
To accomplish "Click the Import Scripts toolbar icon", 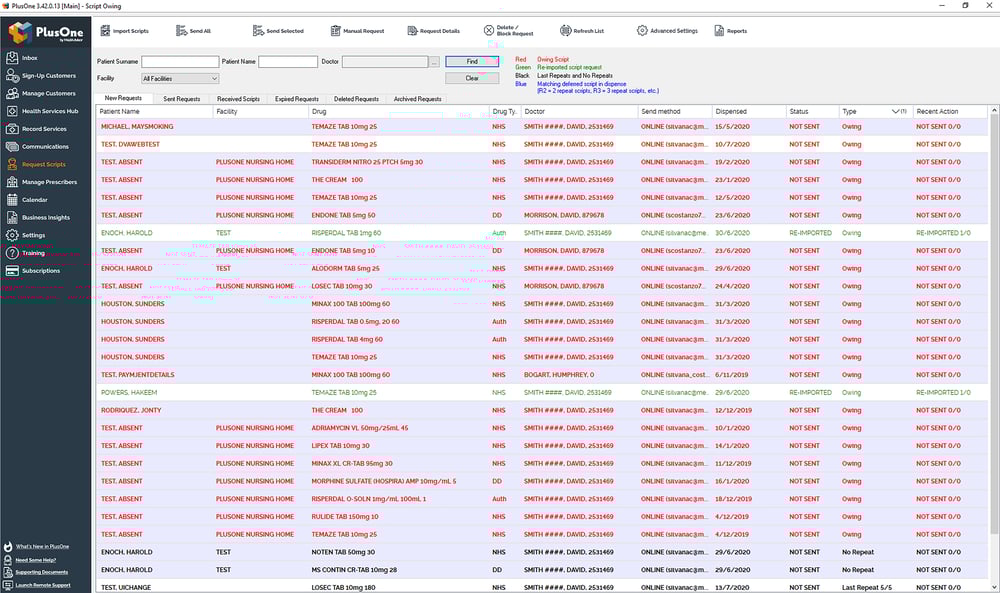I will [x=105, y=31].
